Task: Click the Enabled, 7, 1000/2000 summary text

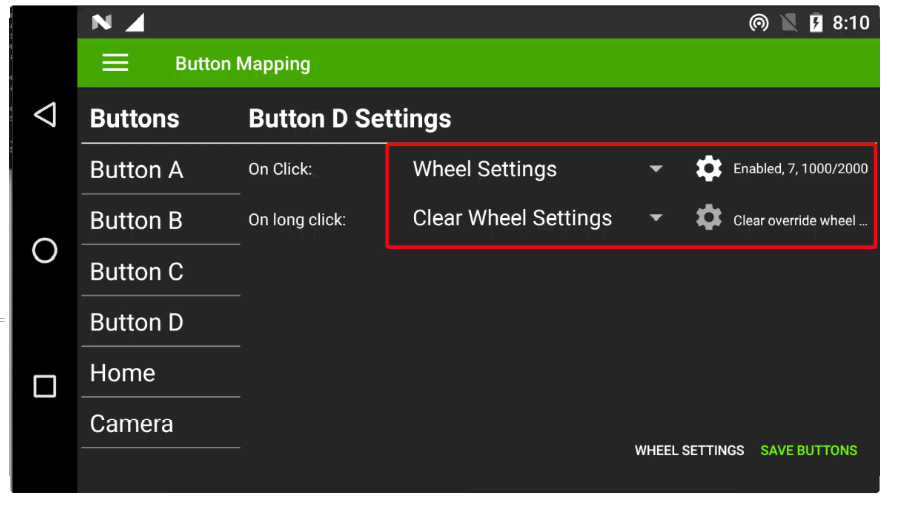Action: coord(800,169)
